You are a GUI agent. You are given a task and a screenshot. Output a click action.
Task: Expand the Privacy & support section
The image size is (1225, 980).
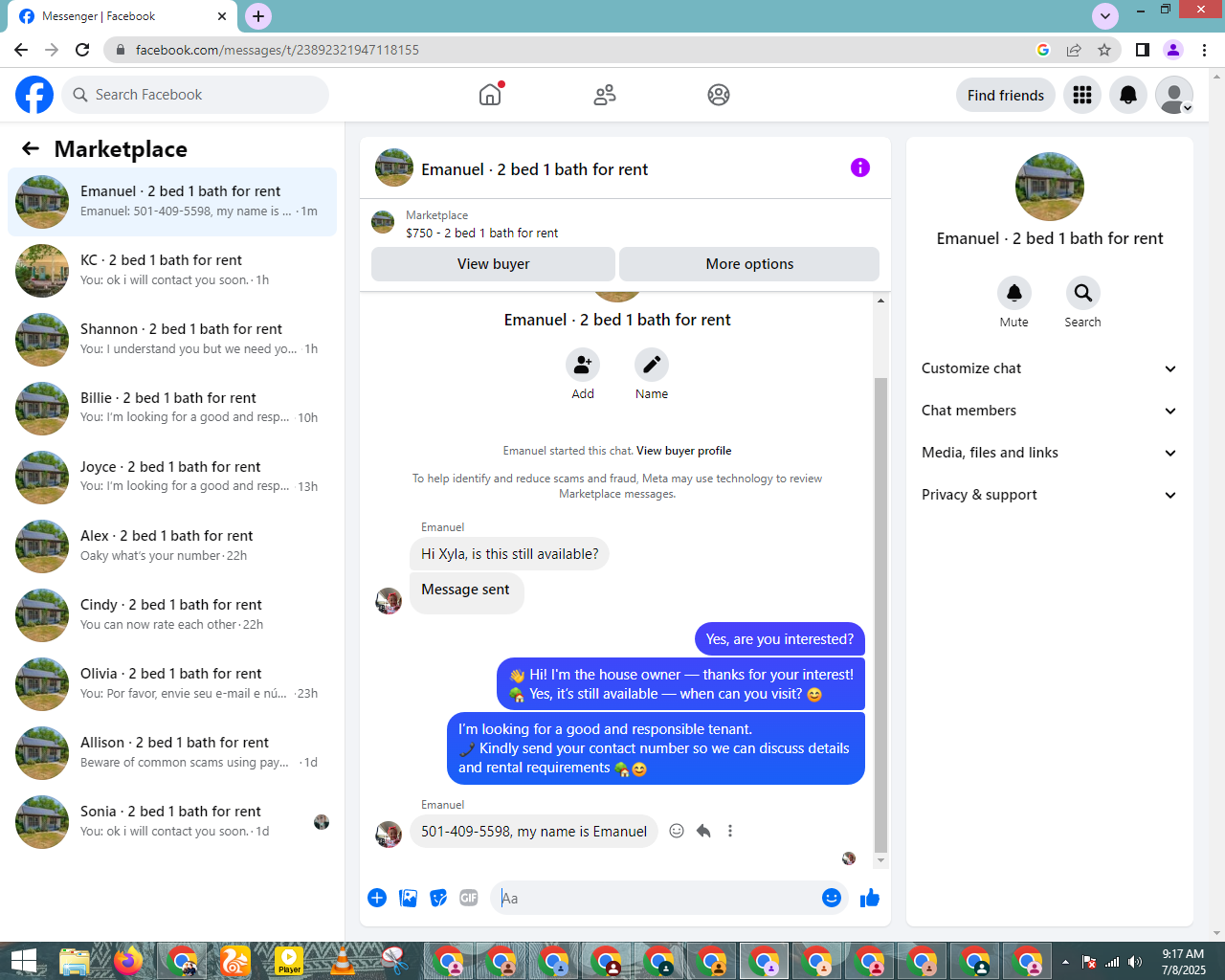(1050, 495)
